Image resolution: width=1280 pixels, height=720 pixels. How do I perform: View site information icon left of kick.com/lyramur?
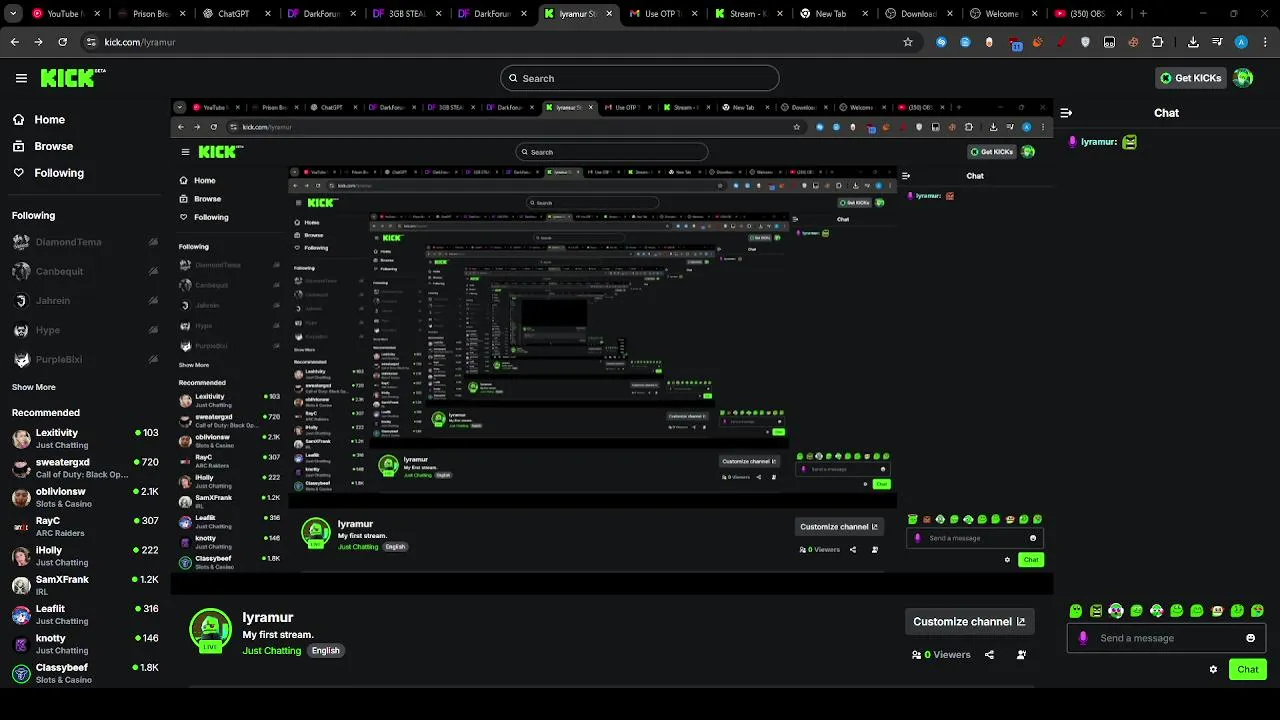click(91, 42)
